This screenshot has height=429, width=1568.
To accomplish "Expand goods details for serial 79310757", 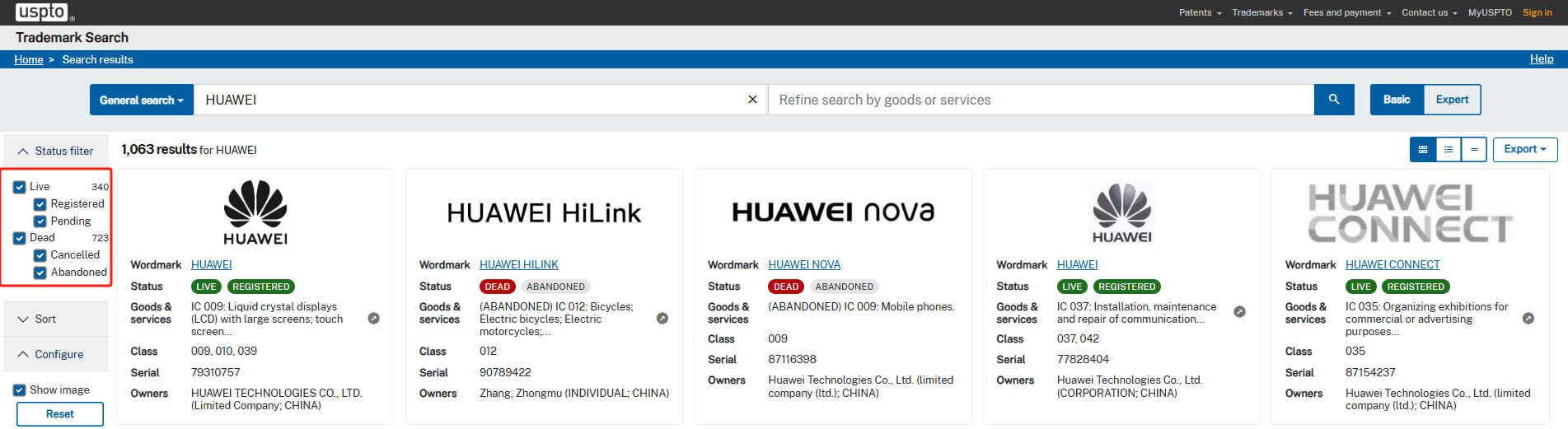I will point(373,319).
